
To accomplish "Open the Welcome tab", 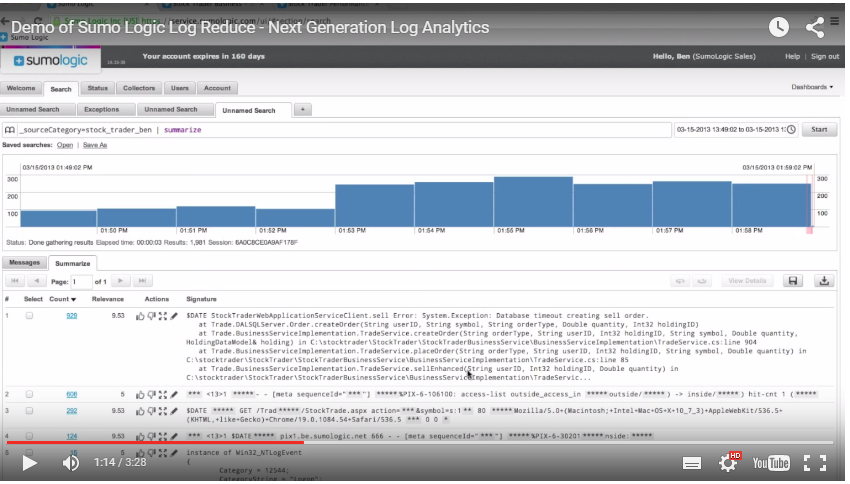I will pos(21,88).
